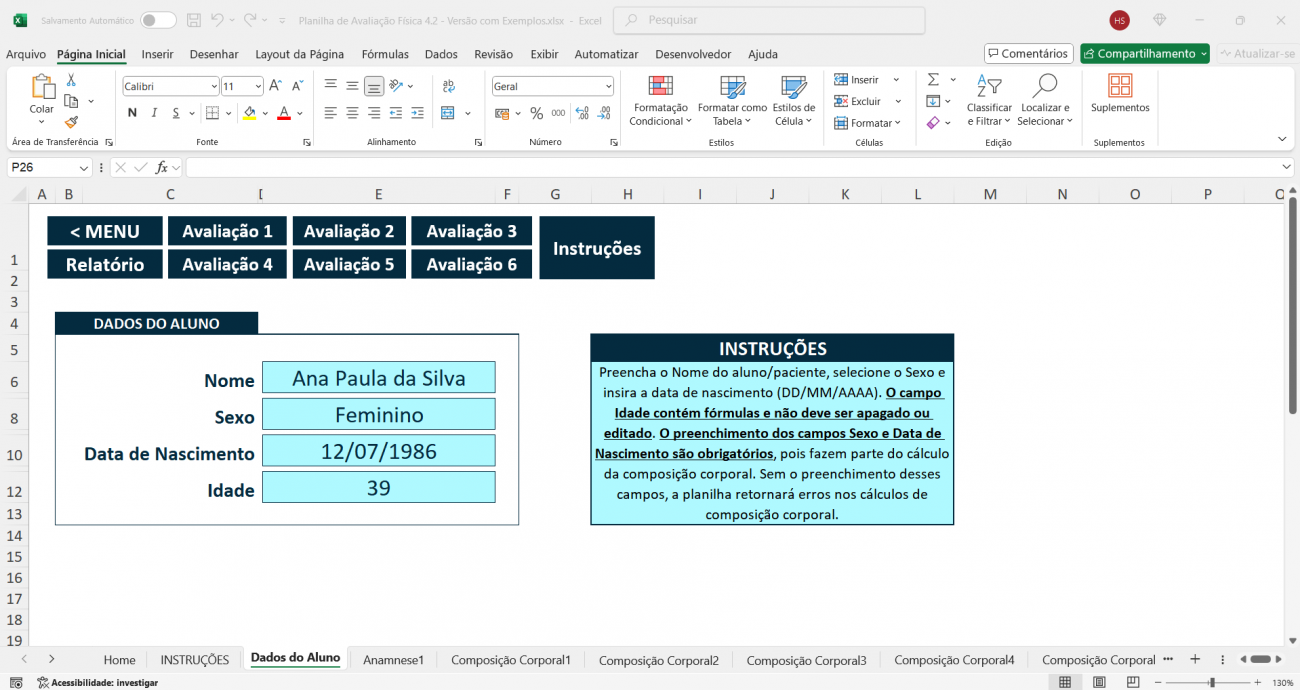Switch to the Composição Corporal2 sheet tab
The height and width of the screenshot is (690, 1300).
click(x=659, y=660)
